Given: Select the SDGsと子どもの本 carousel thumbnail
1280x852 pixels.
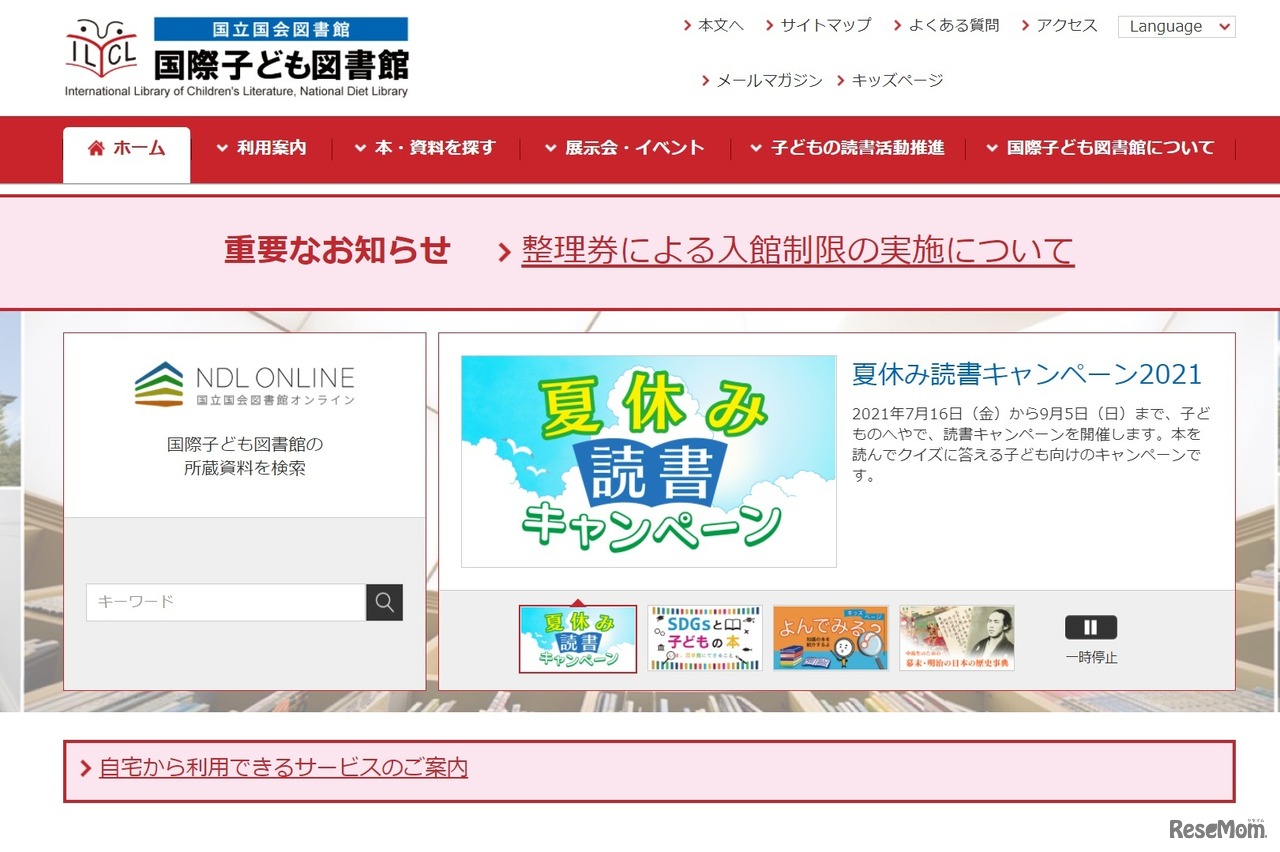Looking at the screenshot, I should click(x=705, y=638).
